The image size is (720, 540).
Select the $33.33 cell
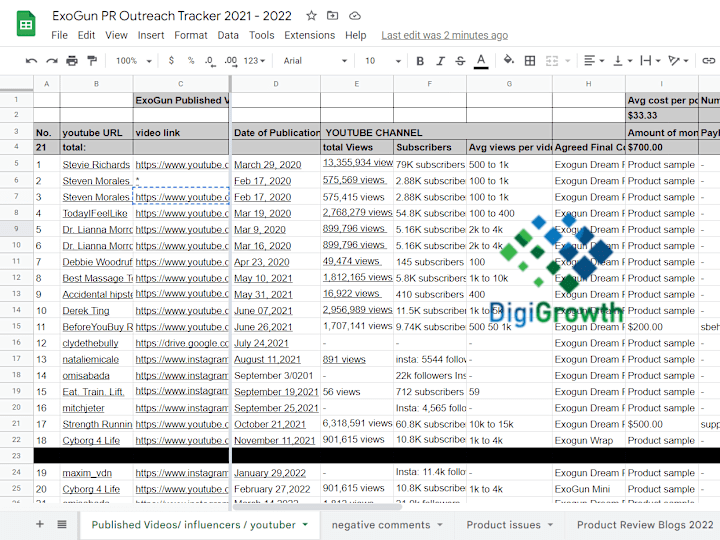pyautogui.click(x=662, y=115)
